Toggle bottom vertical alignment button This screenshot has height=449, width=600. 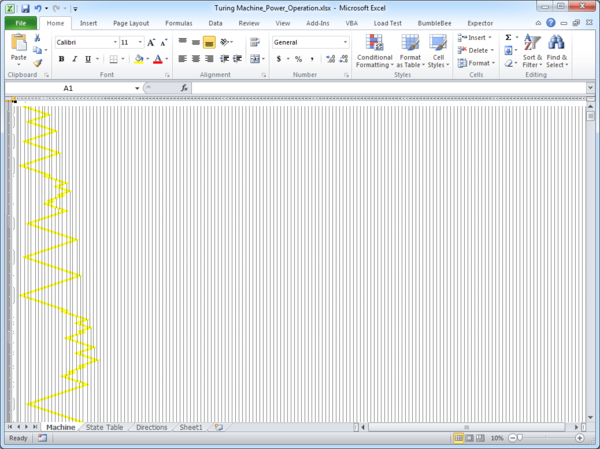tap(209, 42)
